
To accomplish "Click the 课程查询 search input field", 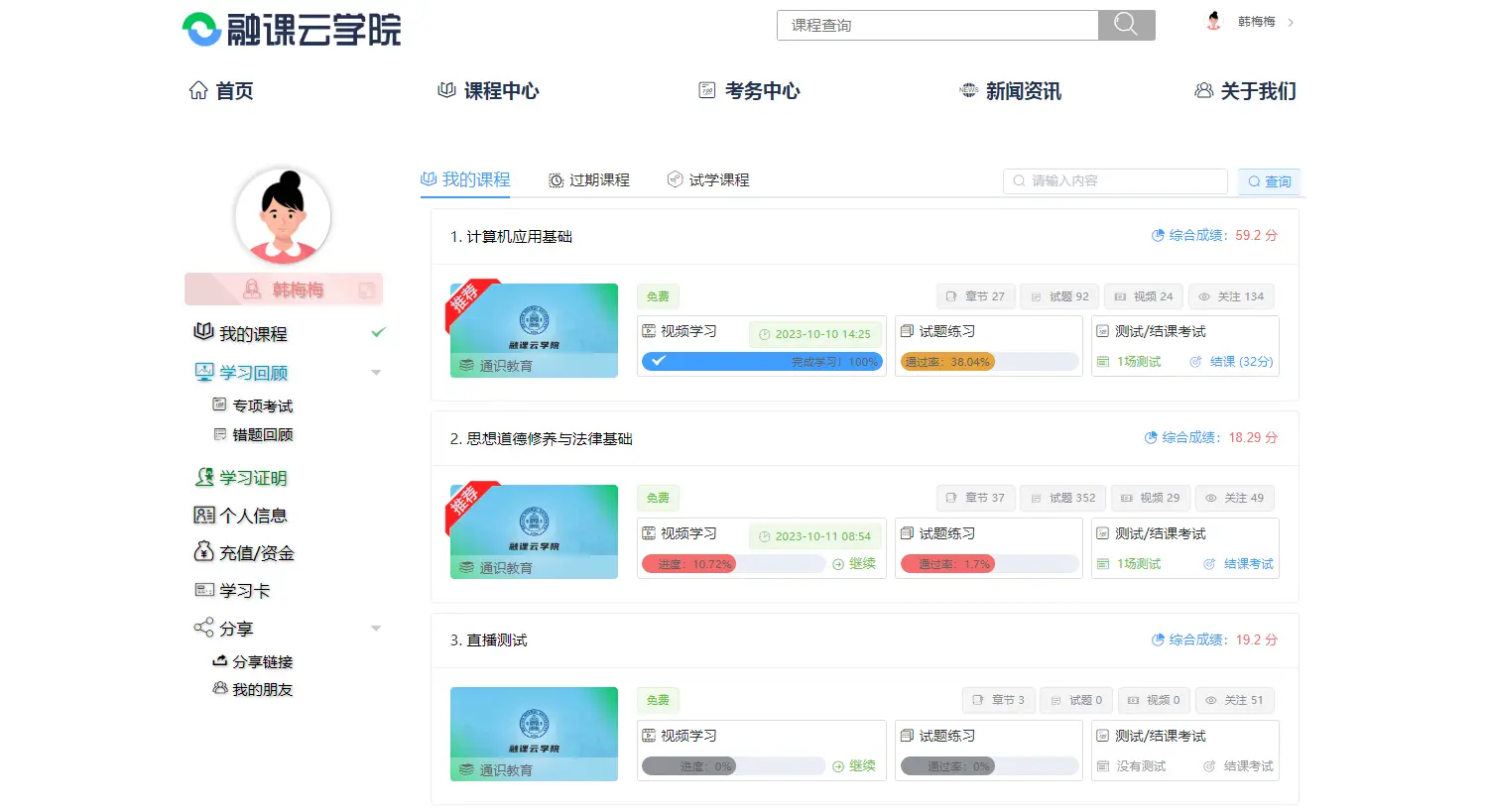I will click(936, 26).
